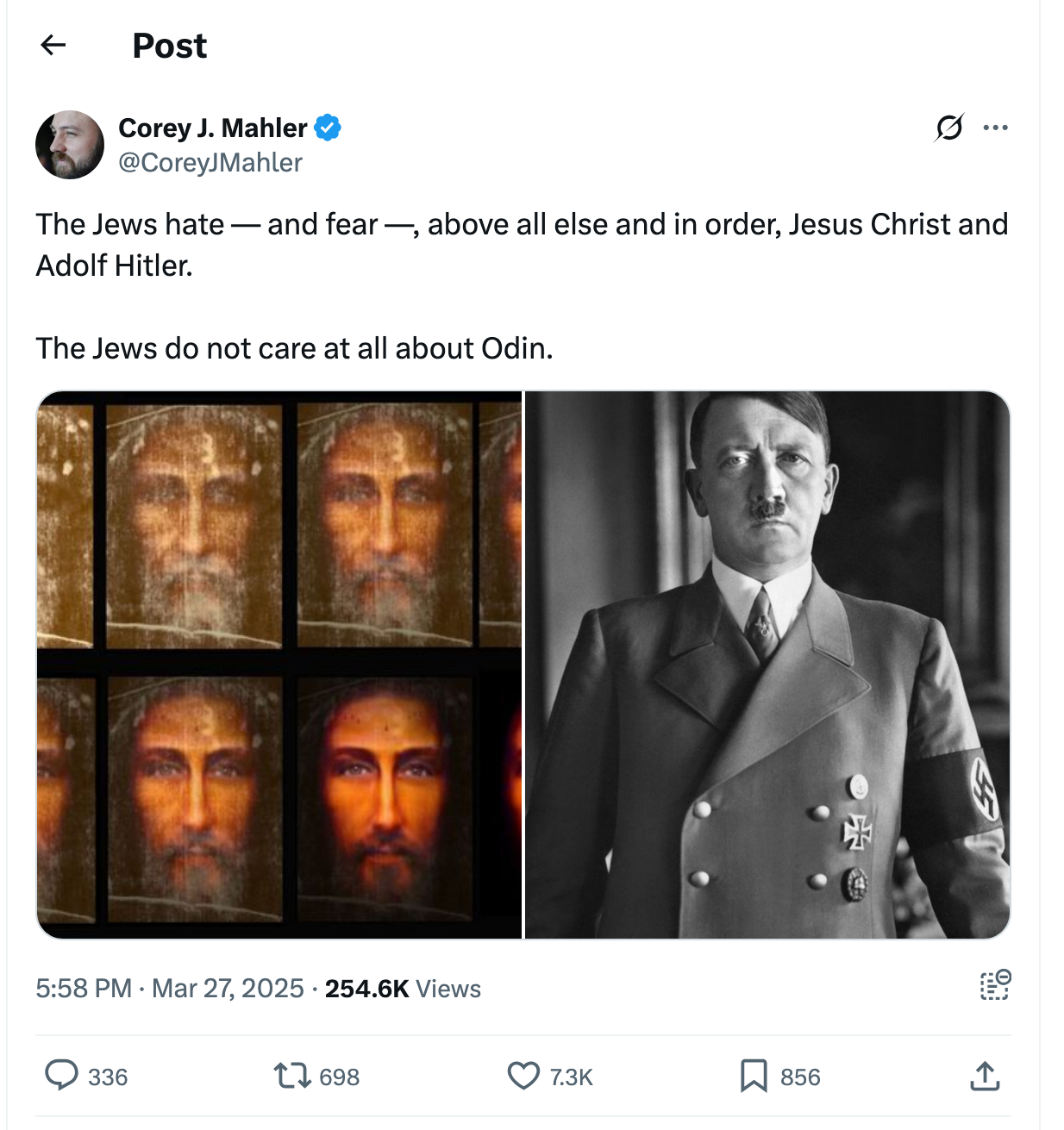Click the reply speech bubble icon
The width and height of the screenshot is (1064, 1130).
(61, 1076)
